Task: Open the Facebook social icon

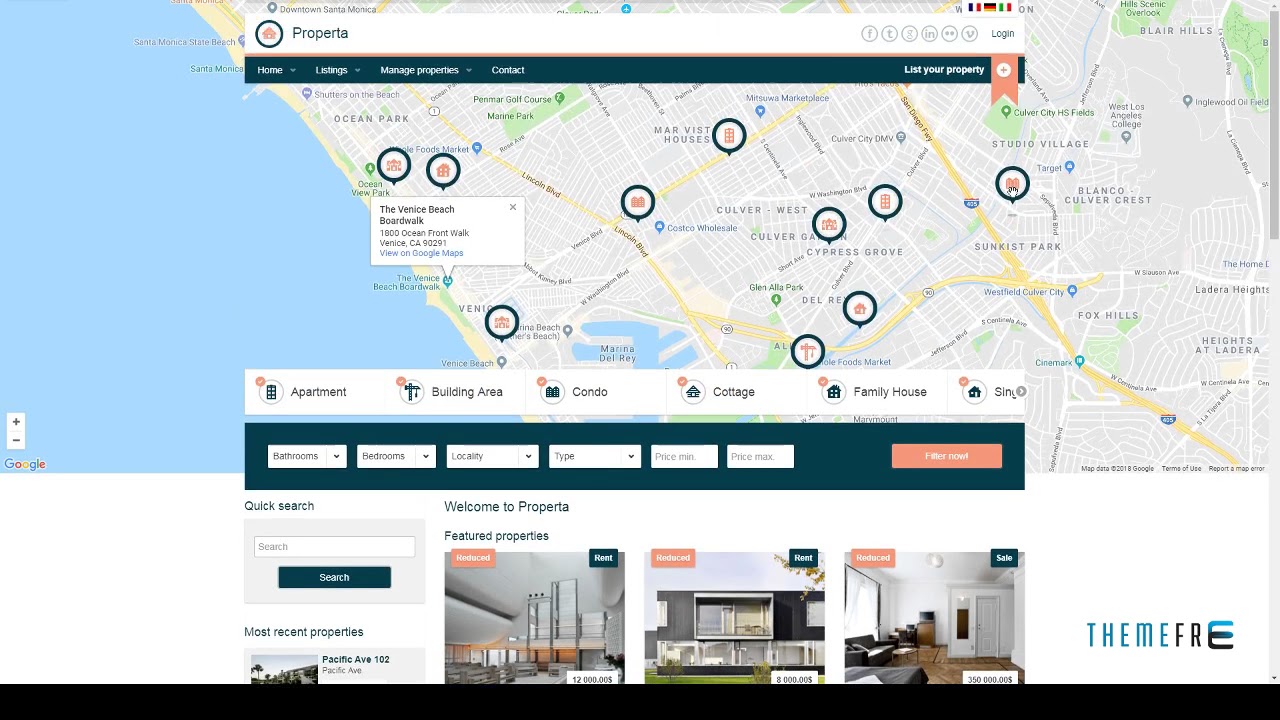Action: click(869, 34)
